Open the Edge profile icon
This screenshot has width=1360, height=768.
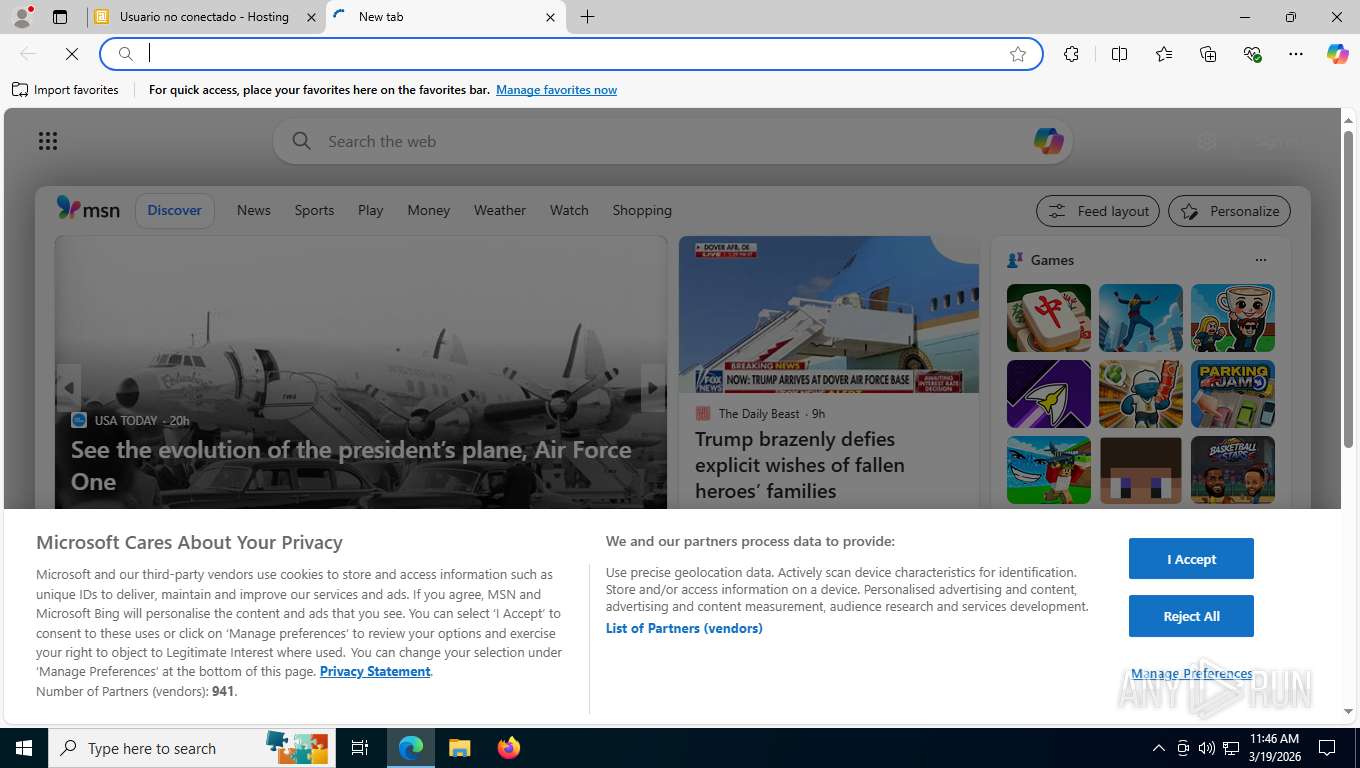[21, 17]
